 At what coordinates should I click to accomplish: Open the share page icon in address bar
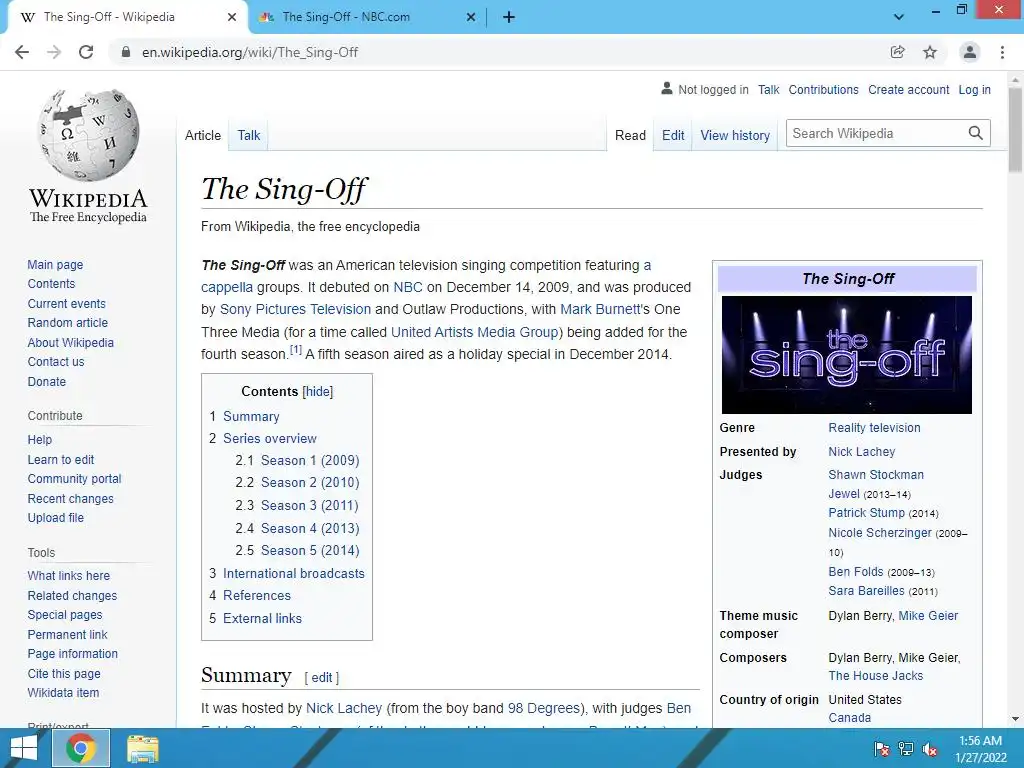[898, 52]
